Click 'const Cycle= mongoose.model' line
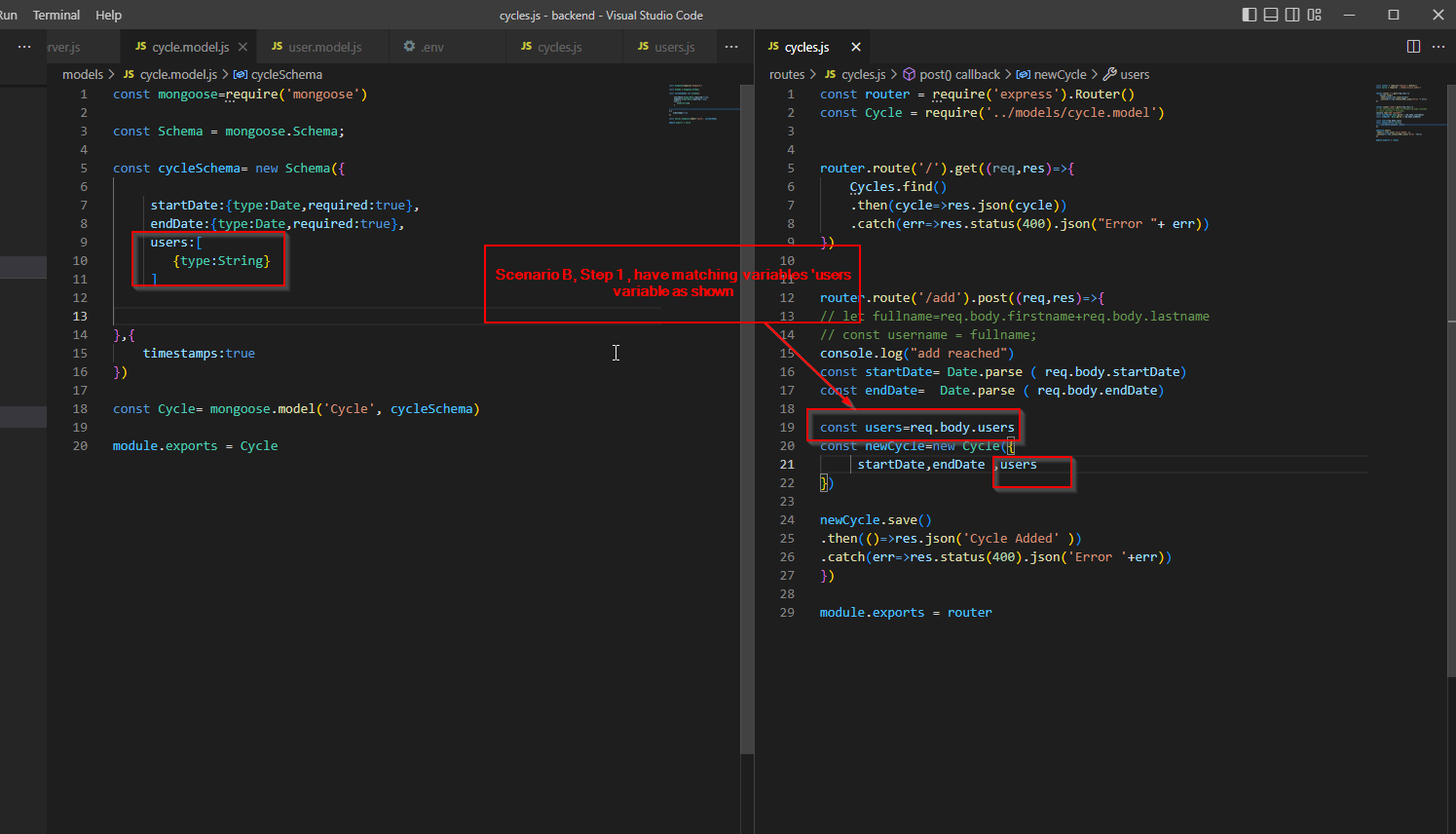 click(x=296, y=408)
